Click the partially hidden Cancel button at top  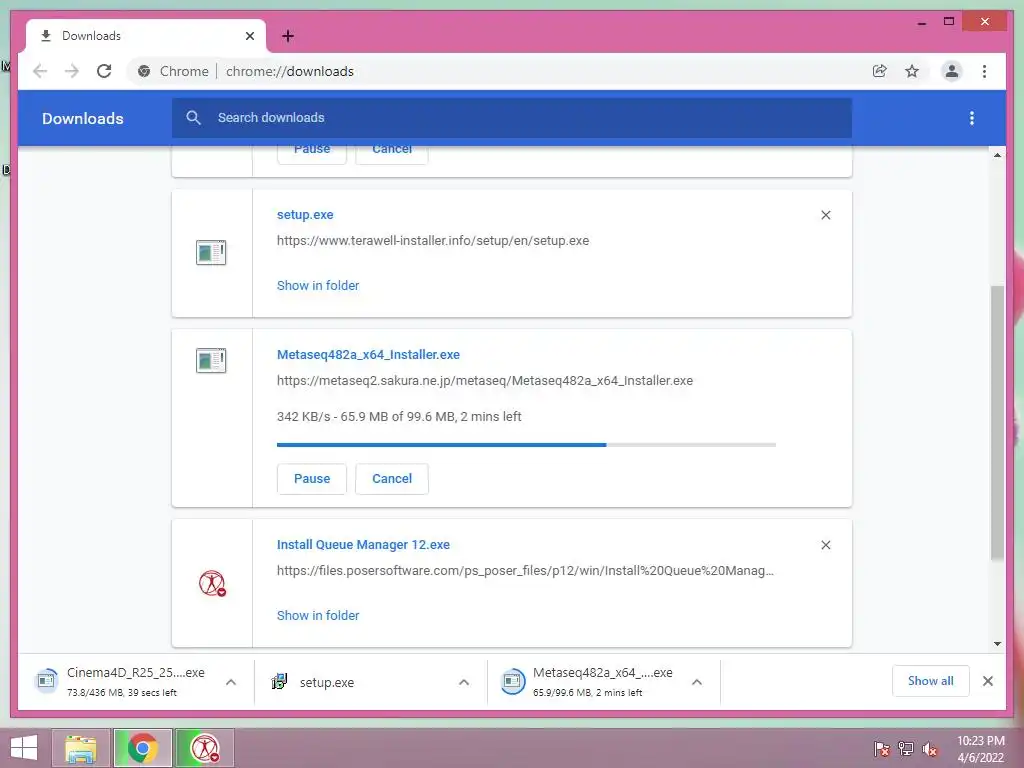tap(392, 152)
